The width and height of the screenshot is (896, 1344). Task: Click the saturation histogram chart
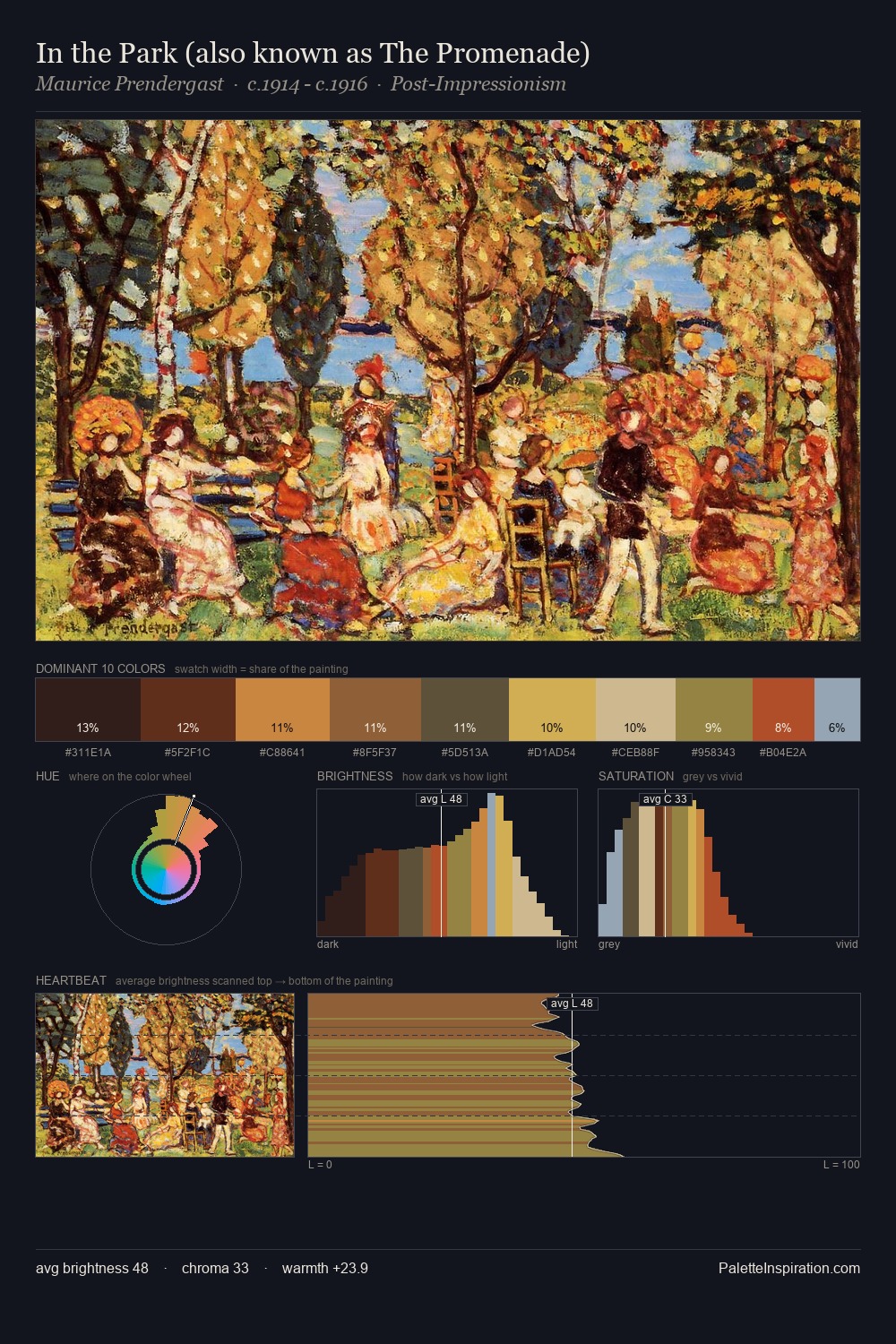click(728, 863)
